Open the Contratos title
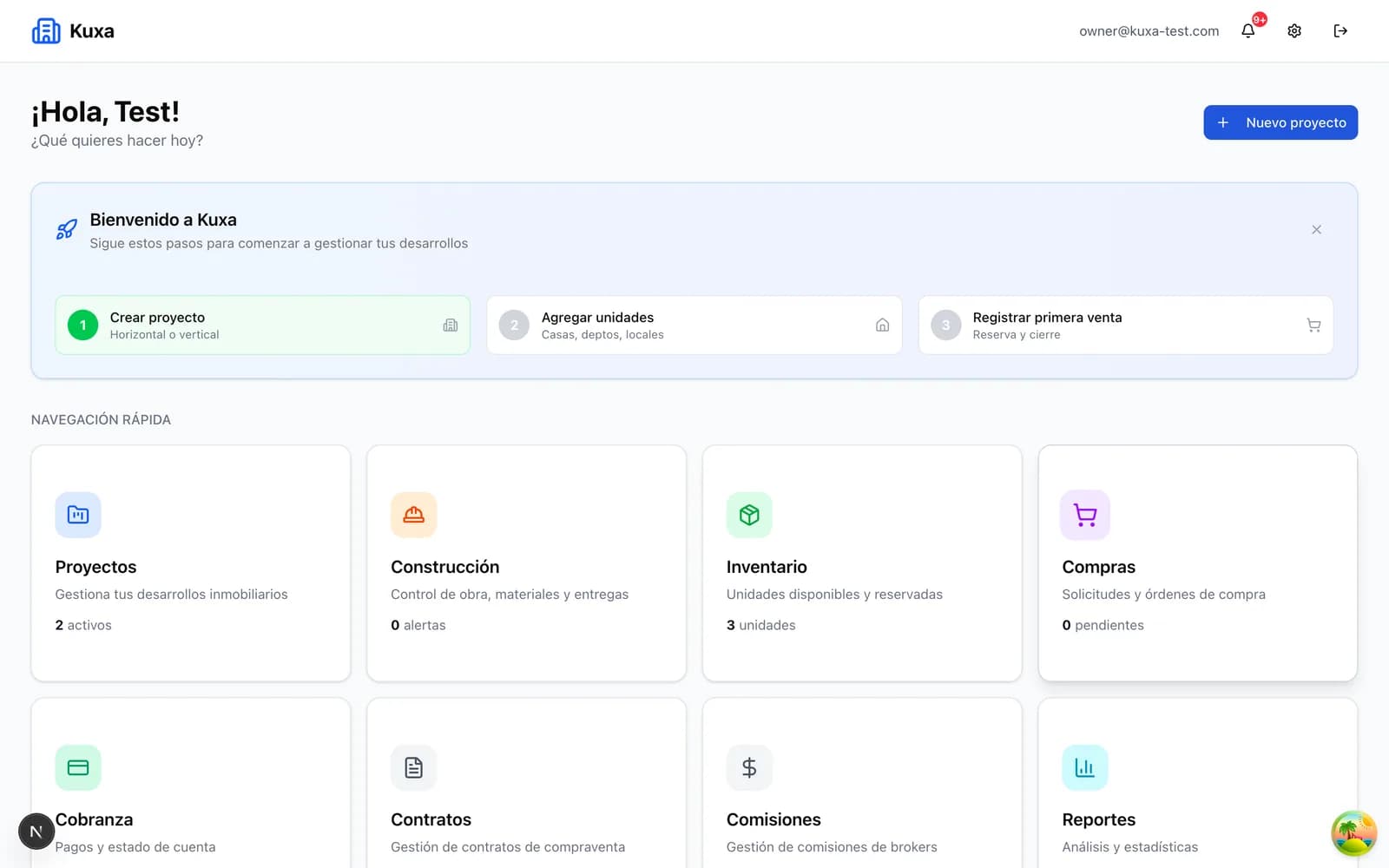Viewport: 1389px width, 868px height. pyautogui.click(x=431, y=819)
